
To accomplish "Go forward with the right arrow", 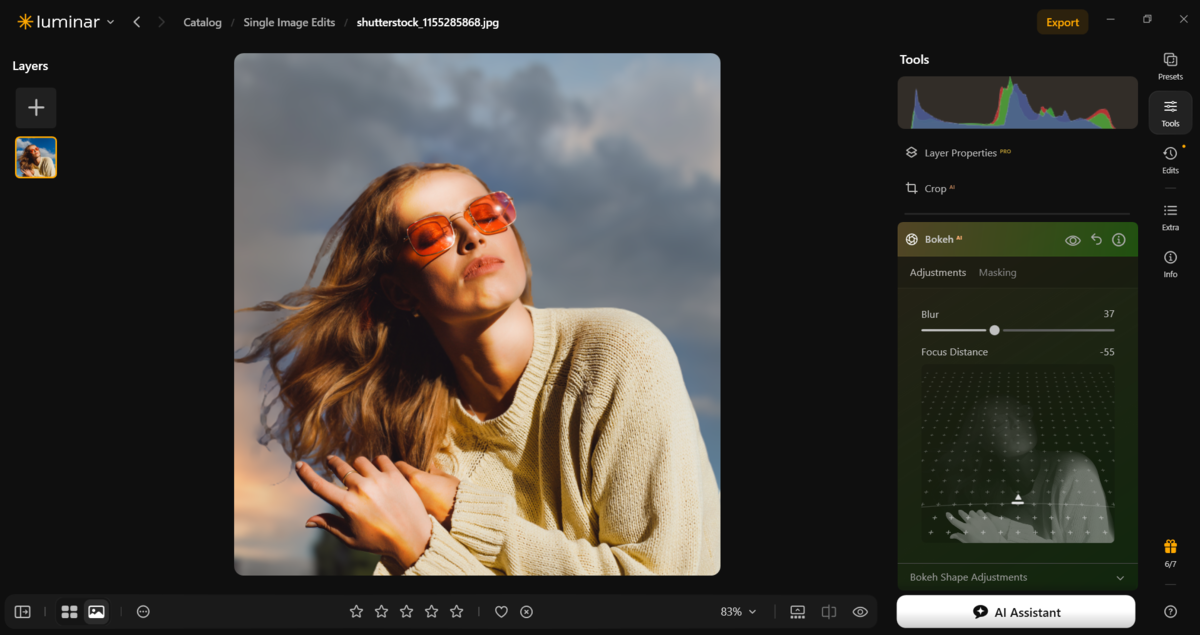I will click(161, 22).
